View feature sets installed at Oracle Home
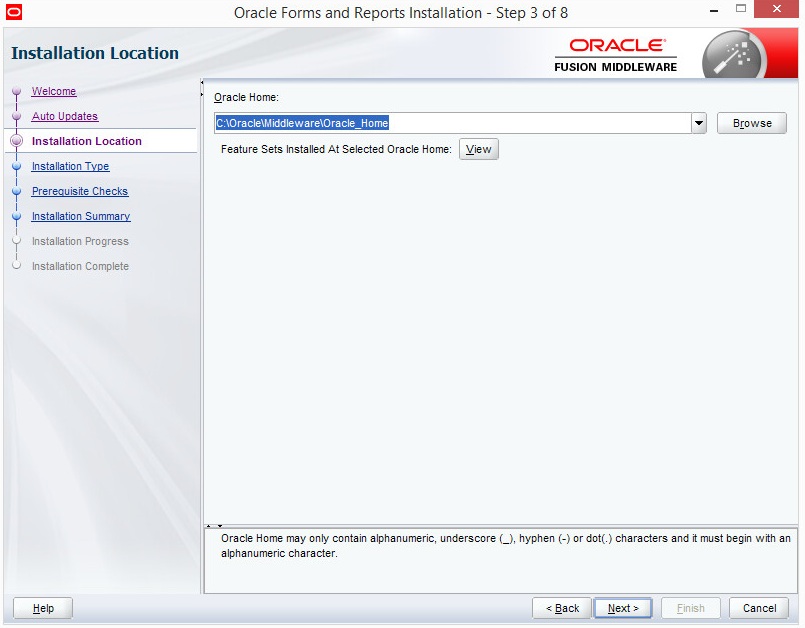The width and height of the screenshot is (805, 628). (x=478, y=149)
